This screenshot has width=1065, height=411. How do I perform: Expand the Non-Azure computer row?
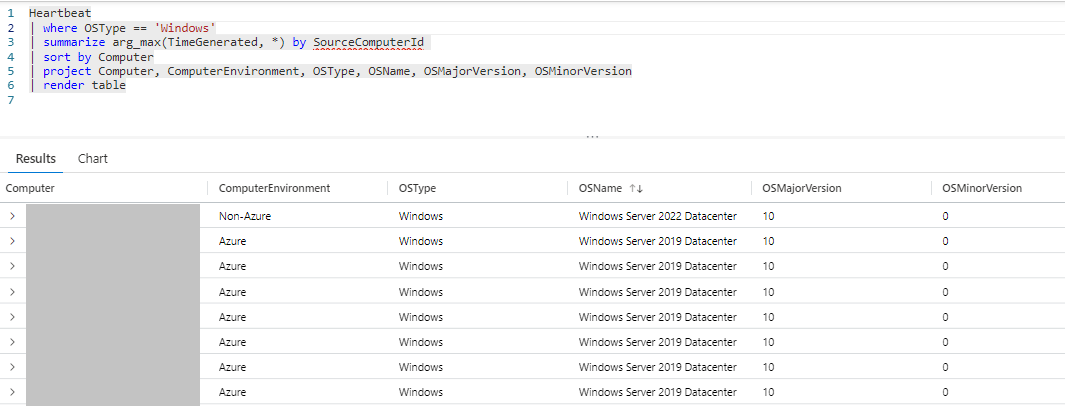(x=12, y=215)
